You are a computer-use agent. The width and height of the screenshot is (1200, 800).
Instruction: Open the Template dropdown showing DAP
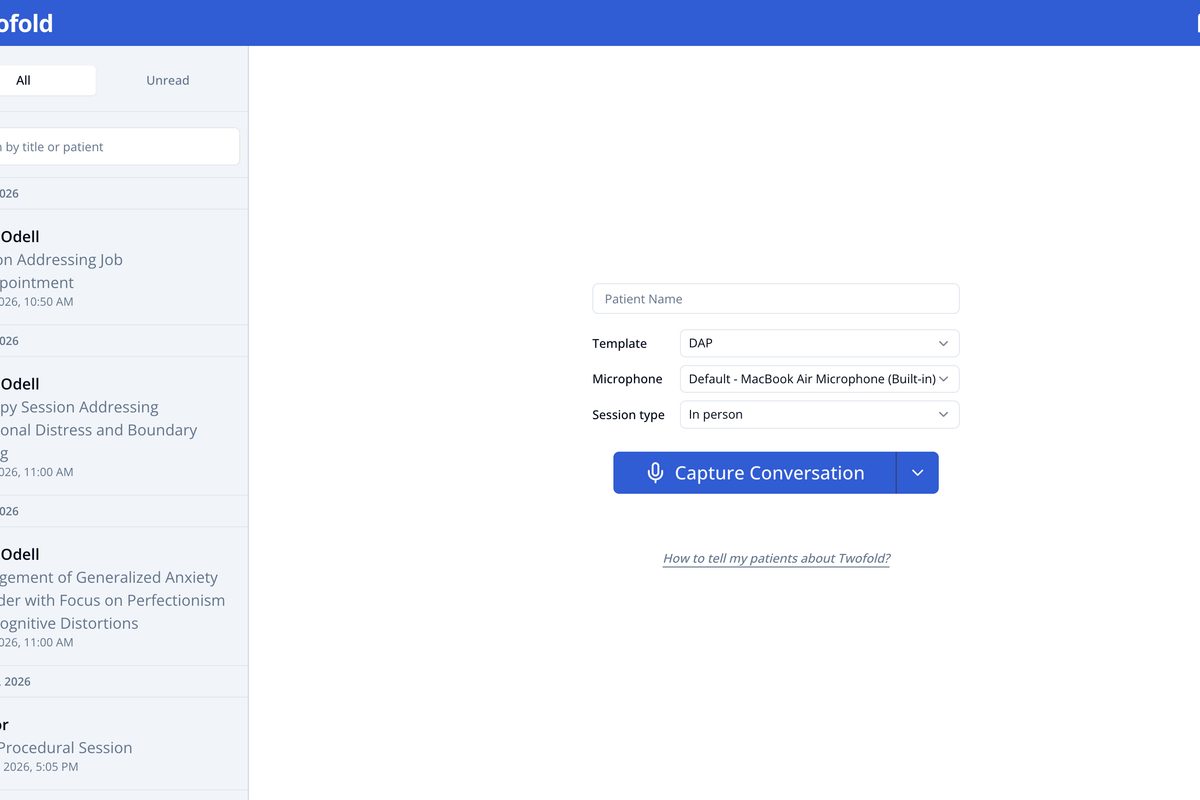(819, 343)
